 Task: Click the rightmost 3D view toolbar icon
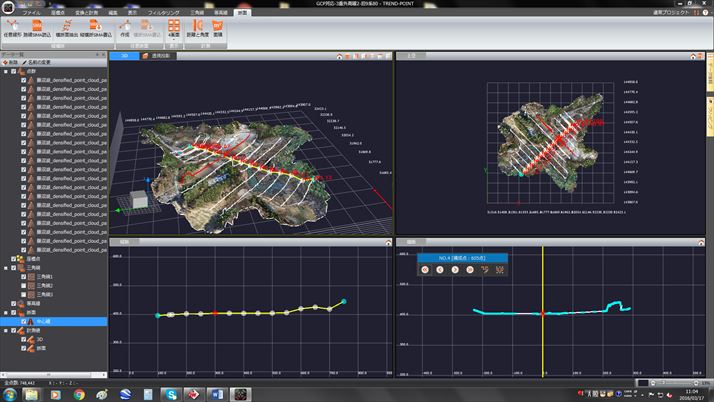tap(388, 56)
